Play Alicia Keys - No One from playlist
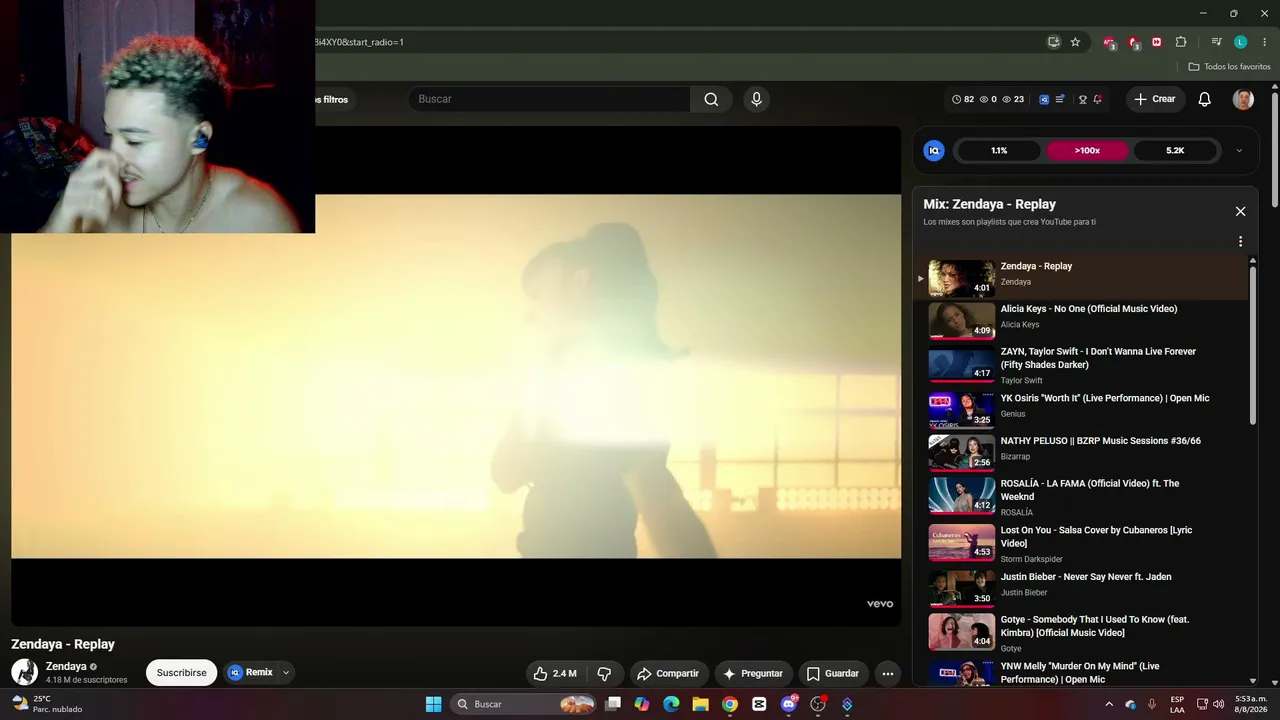The height and width of the screenshot is (720, 1280). [1082, 320]
